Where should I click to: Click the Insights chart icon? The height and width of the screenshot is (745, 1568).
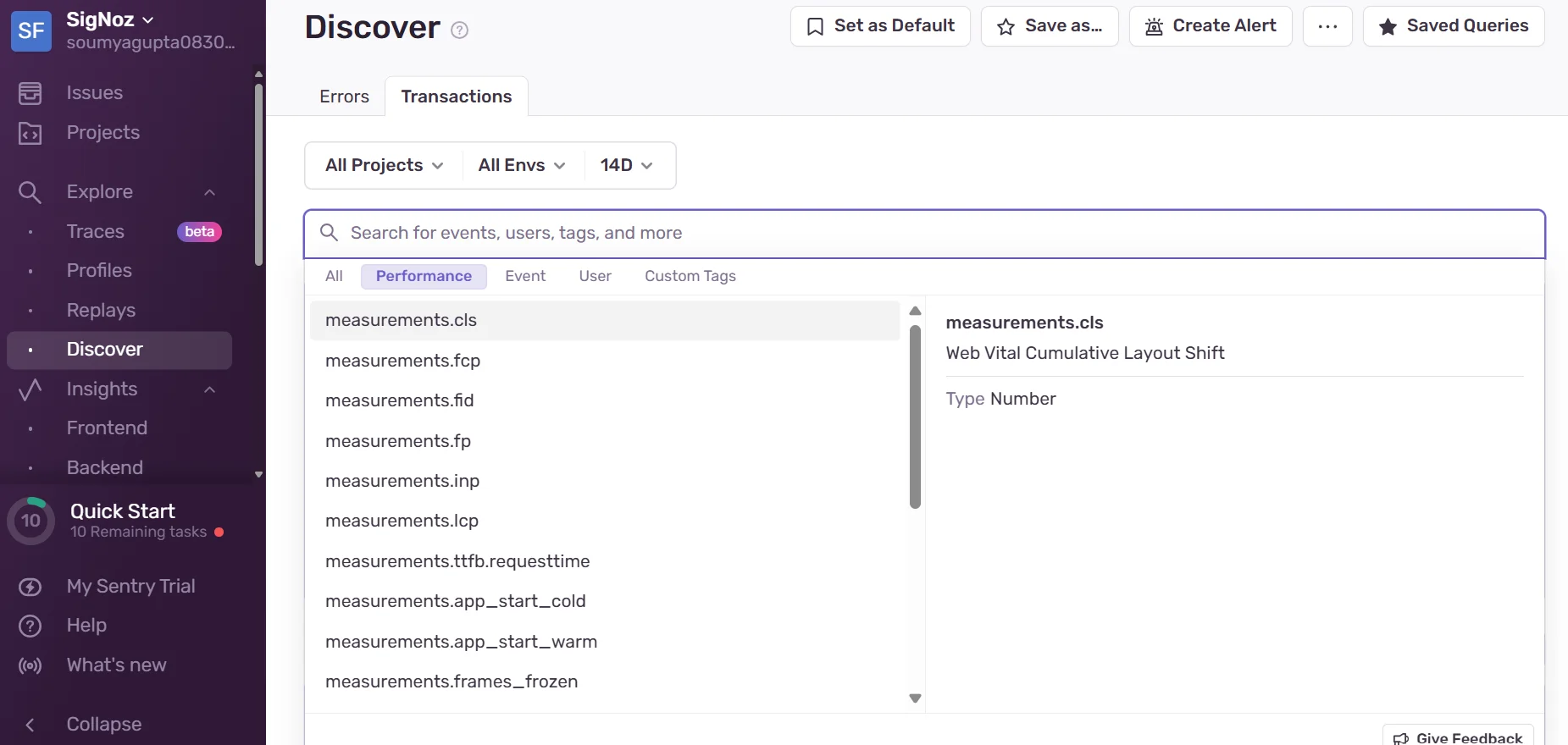click(30, 389)
